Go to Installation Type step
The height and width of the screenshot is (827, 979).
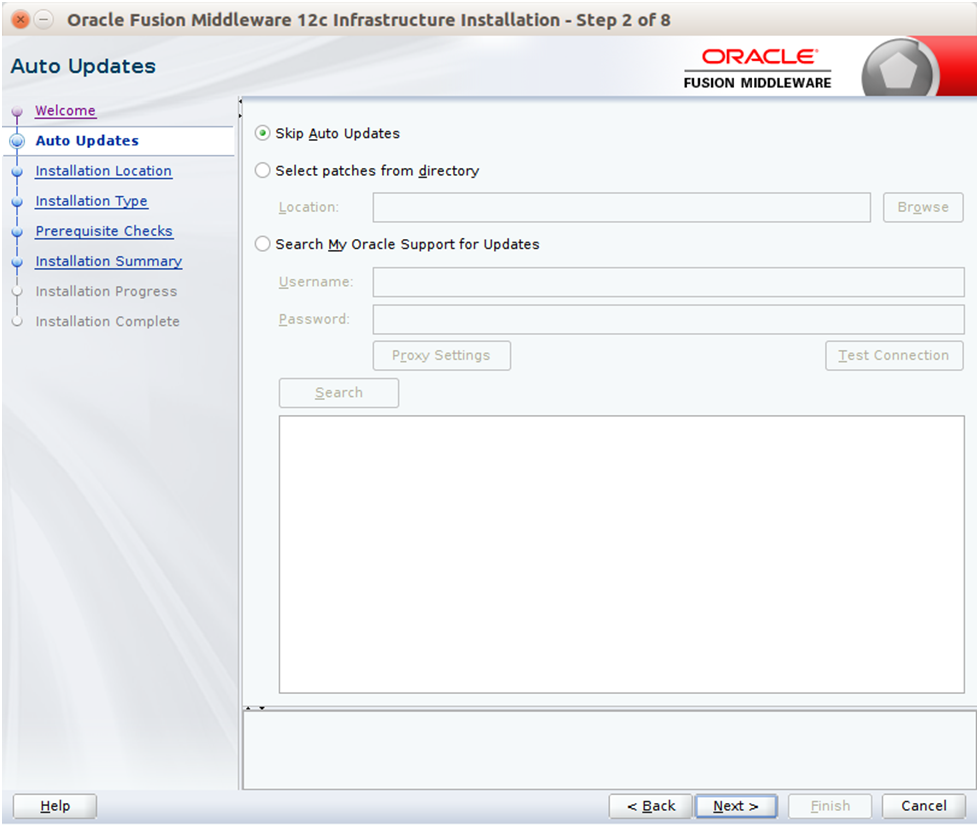pos(92,201)
